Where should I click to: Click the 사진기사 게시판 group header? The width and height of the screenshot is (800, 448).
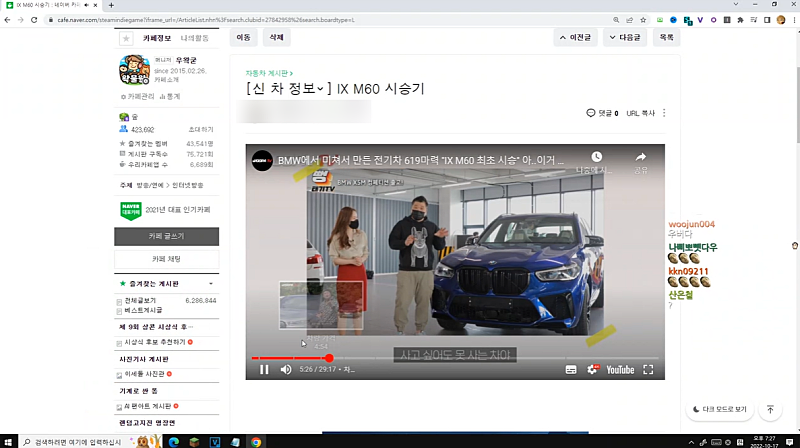(144, 359)
